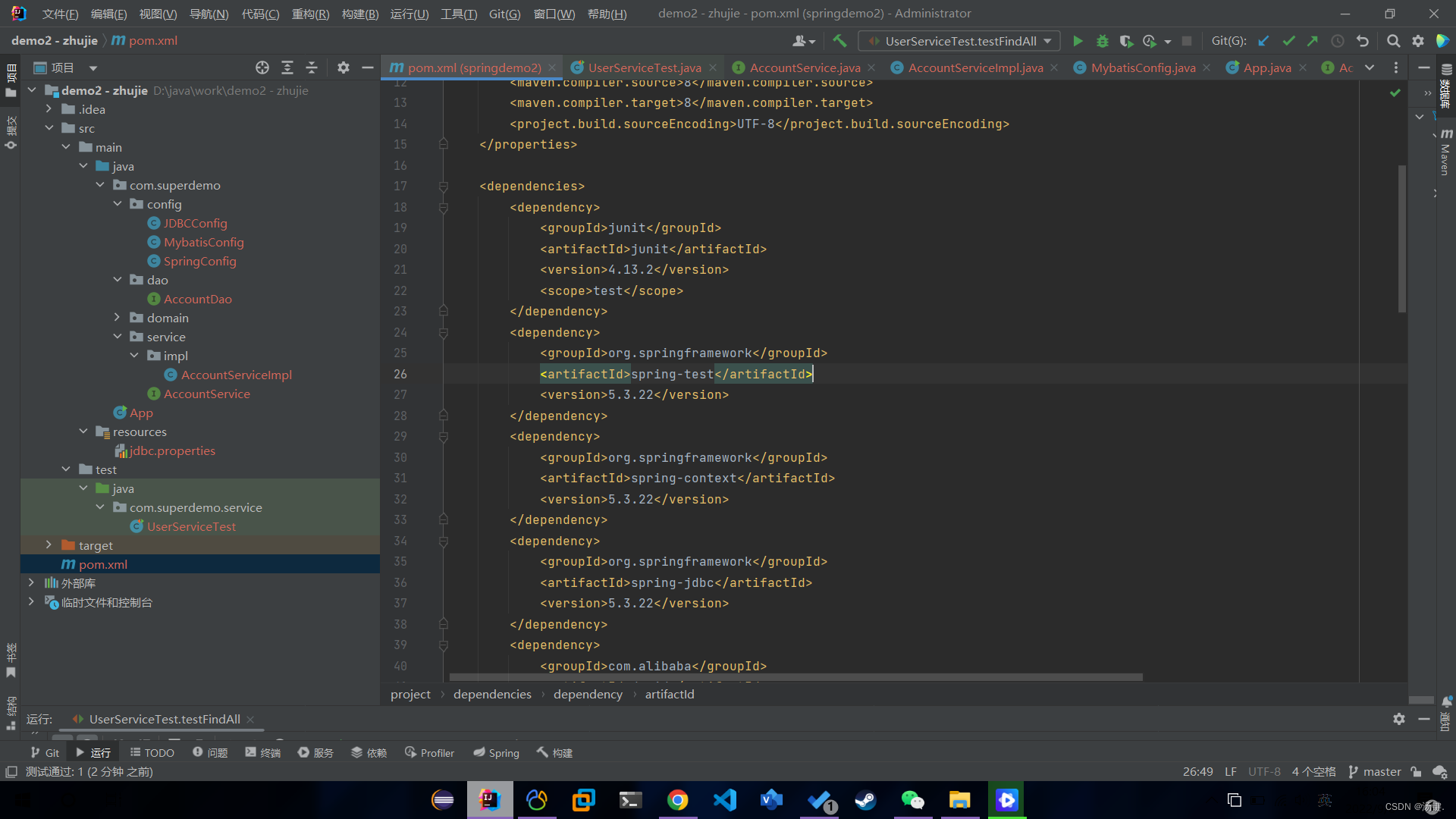Click the master git branch widget
Screen dimensions: 1456x819
pyautogui.click(x=1375, y=771)
